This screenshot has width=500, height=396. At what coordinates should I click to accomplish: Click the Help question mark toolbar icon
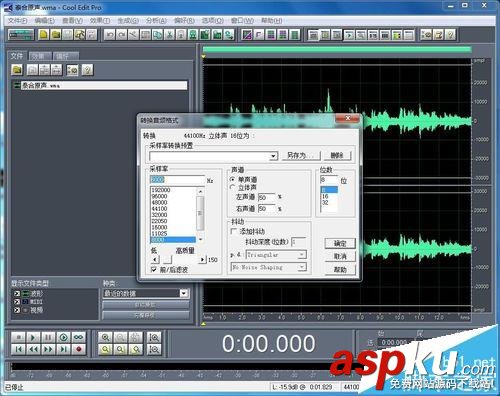pyautogui.click(x=450, y=35)
